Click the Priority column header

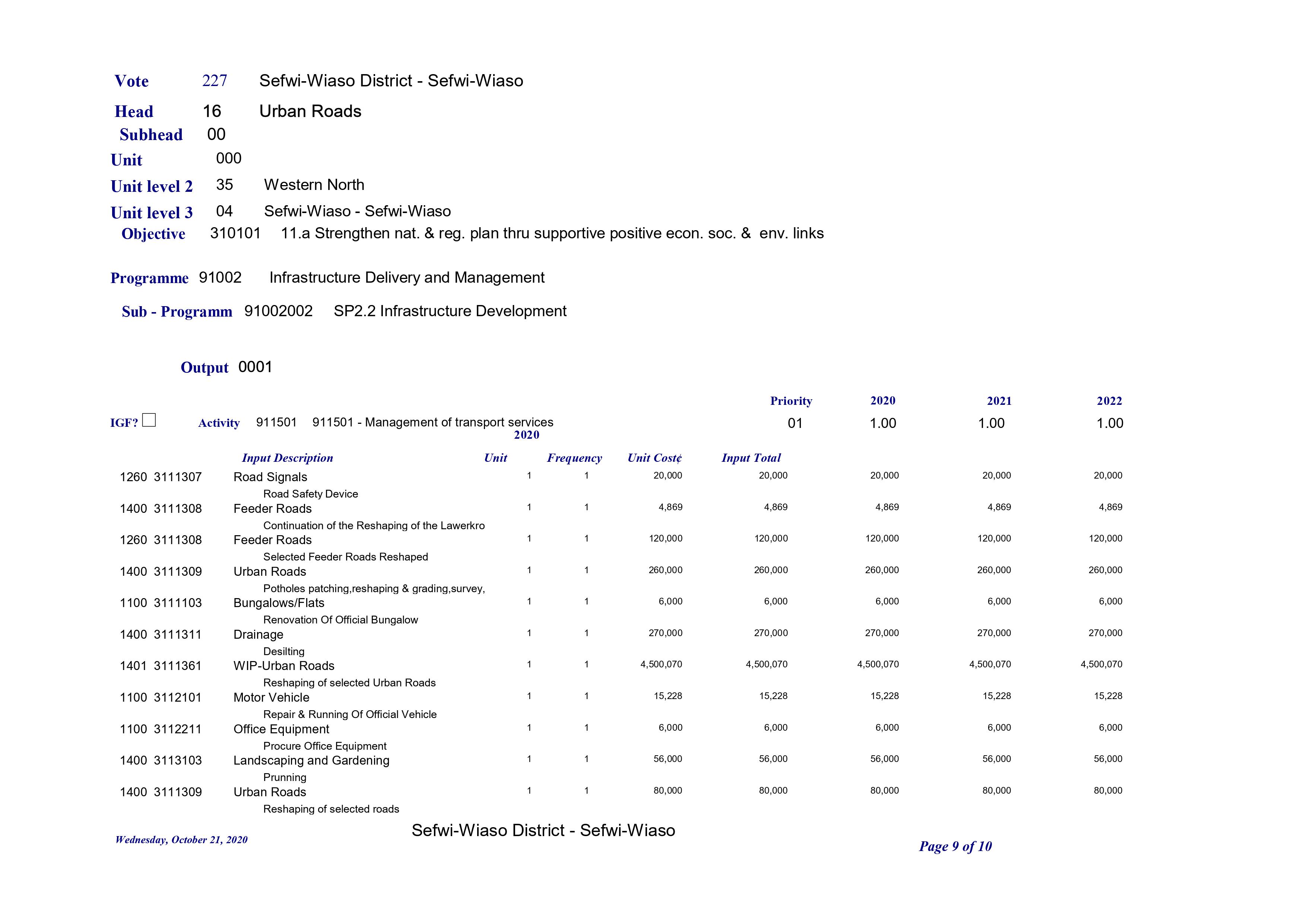pos(791,401)
